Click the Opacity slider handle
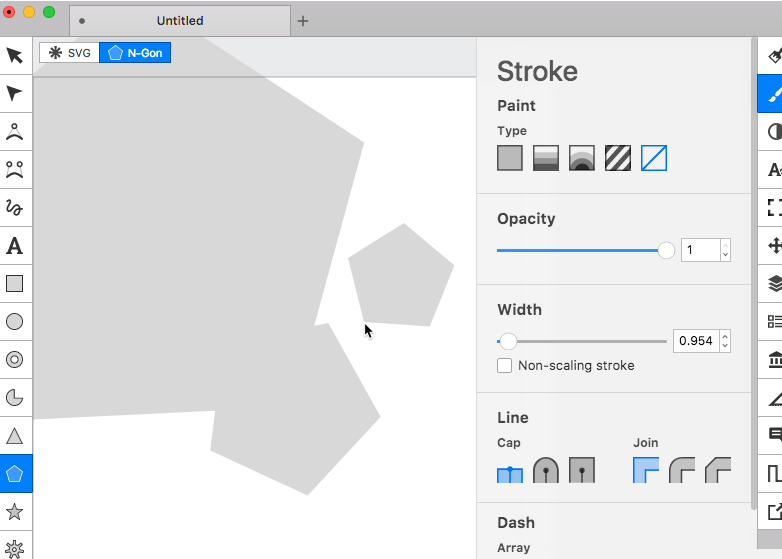Viewport: 782px width, 559px height. pos(666,250)
